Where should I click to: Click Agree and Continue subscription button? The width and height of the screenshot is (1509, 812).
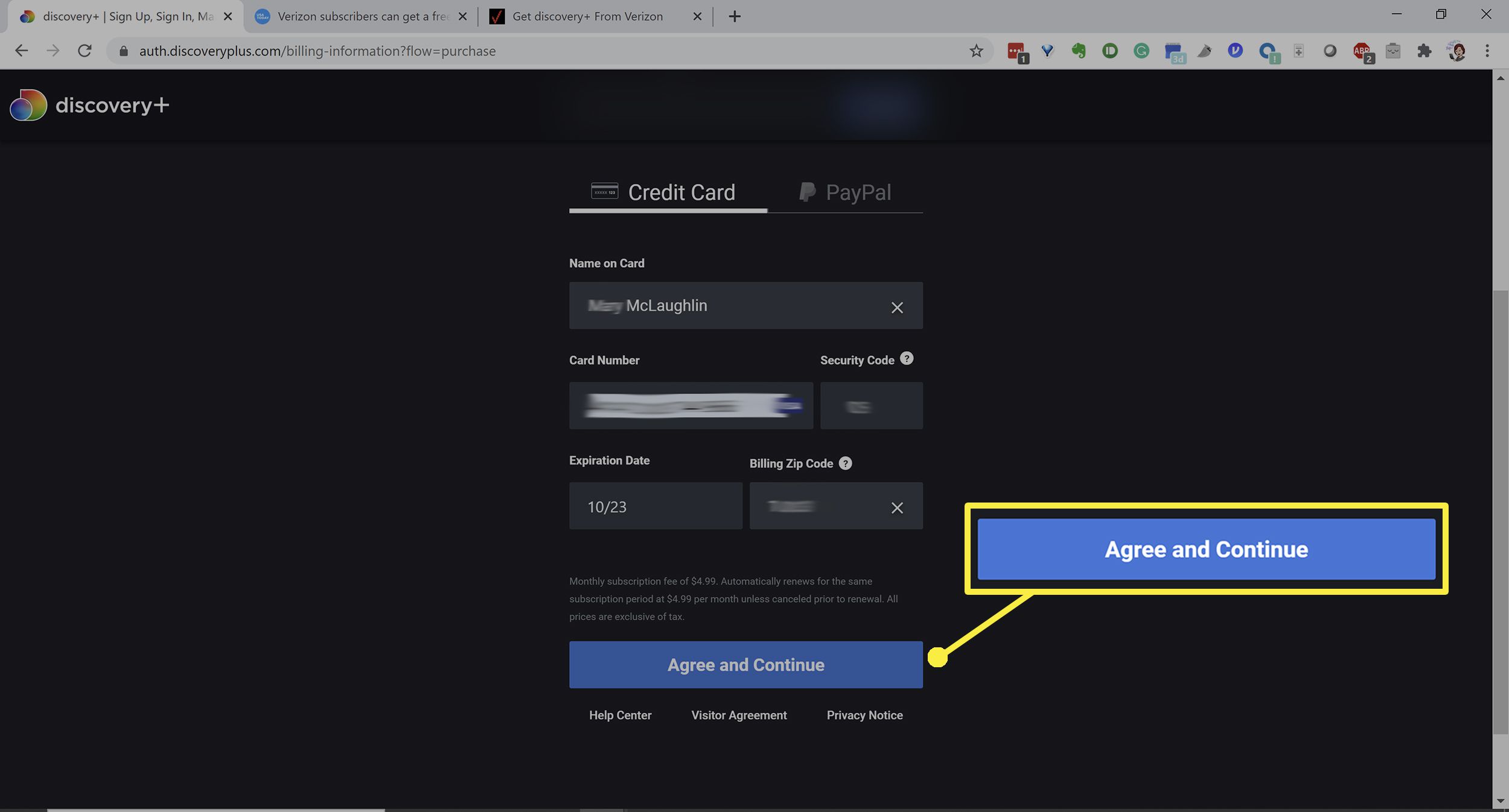pos(745,664)
